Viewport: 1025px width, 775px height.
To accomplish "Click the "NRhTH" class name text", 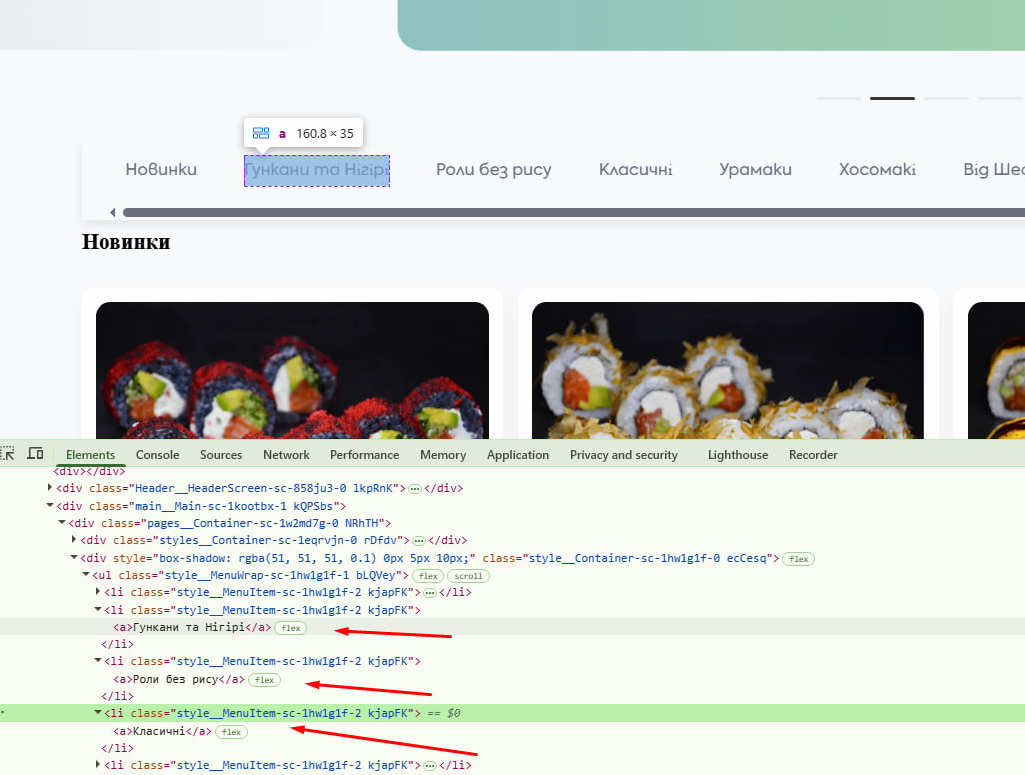I will [361, 523].
